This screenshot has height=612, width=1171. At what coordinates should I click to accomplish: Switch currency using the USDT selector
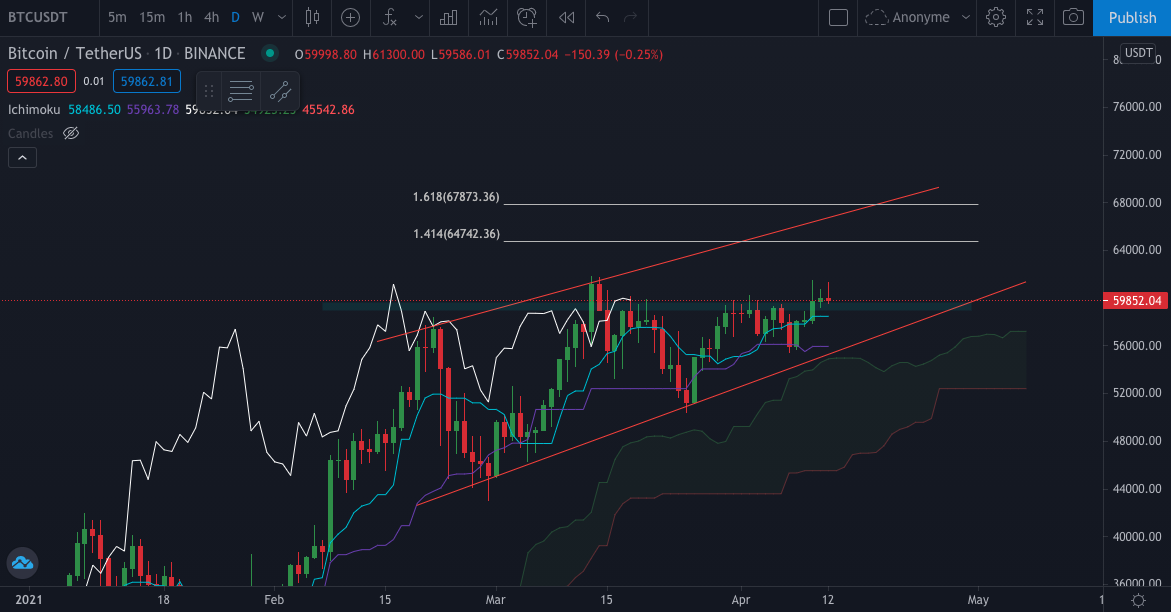(1138, 52)
